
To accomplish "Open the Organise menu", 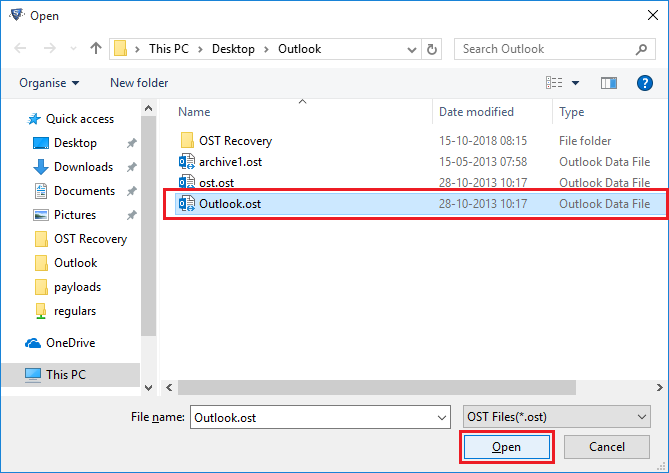I will click(x=49, y=83).
